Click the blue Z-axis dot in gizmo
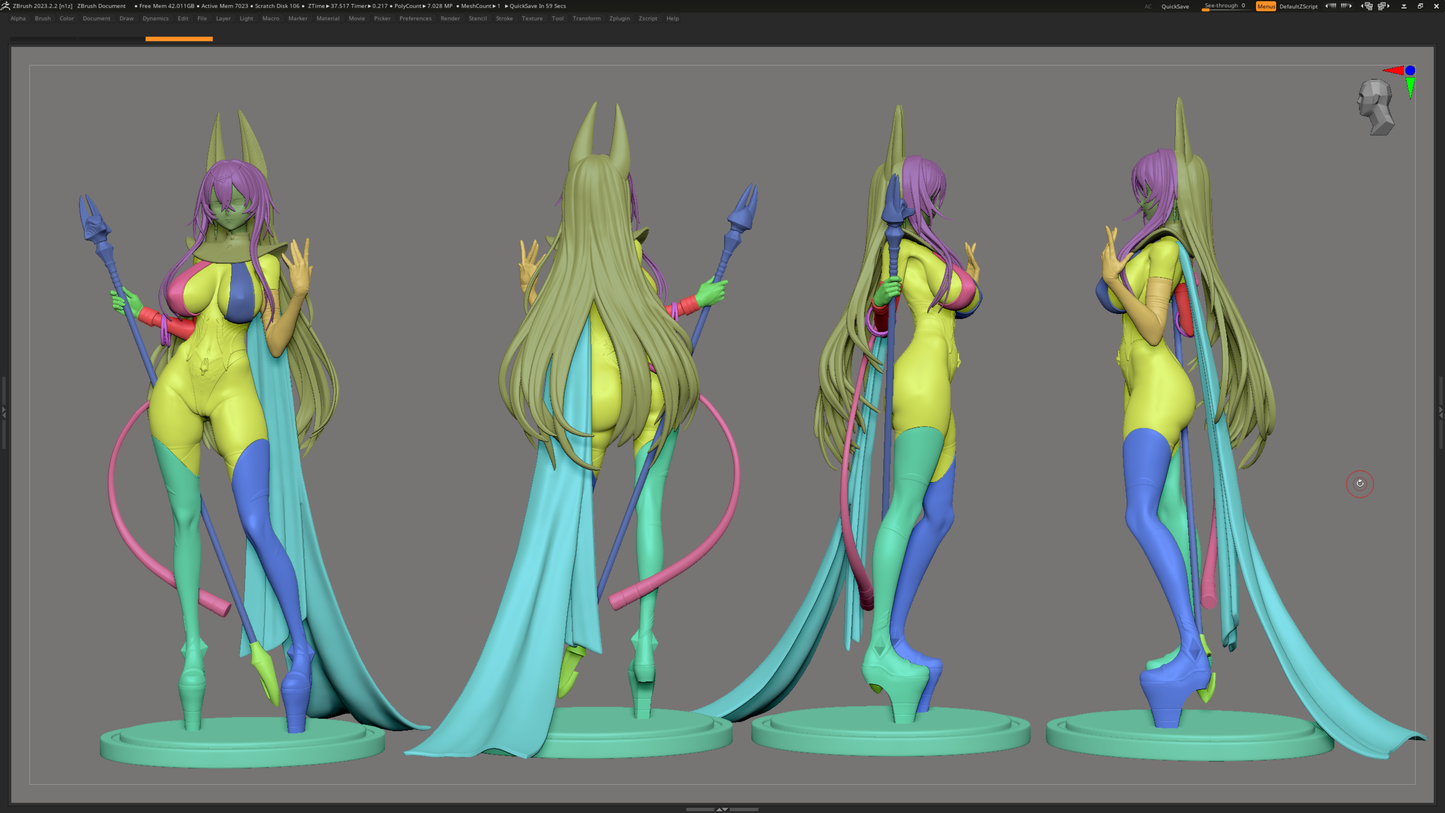This screenshot has height=813, width=1445. point(1410,70)
